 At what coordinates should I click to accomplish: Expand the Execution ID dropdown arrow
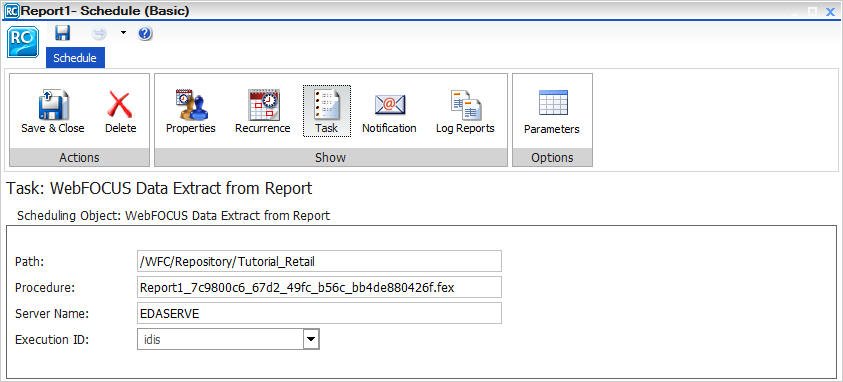click(x=311, y=339)
